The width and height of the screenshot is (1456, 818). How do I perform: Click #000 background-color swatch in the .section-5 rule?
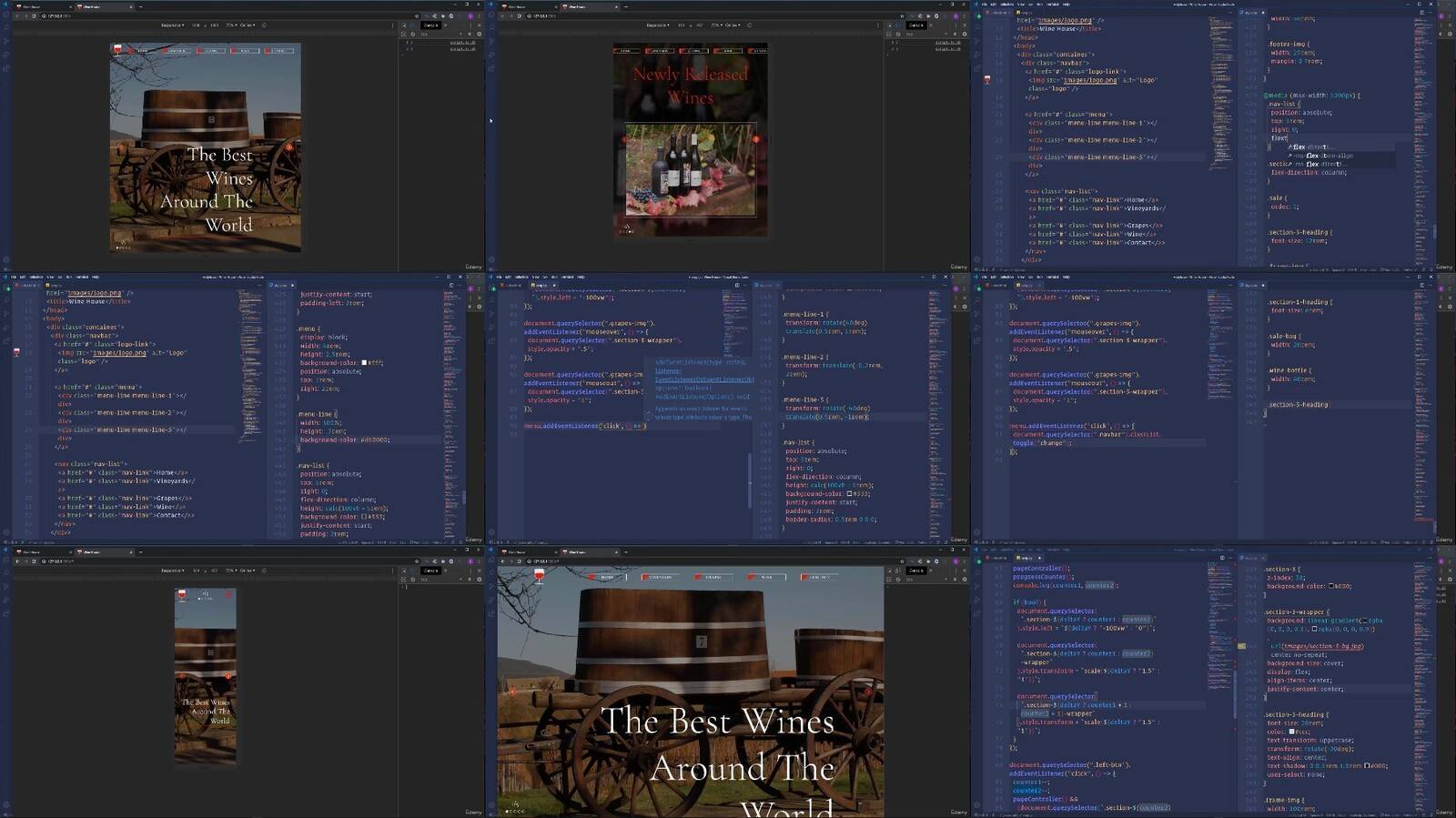1331,586
